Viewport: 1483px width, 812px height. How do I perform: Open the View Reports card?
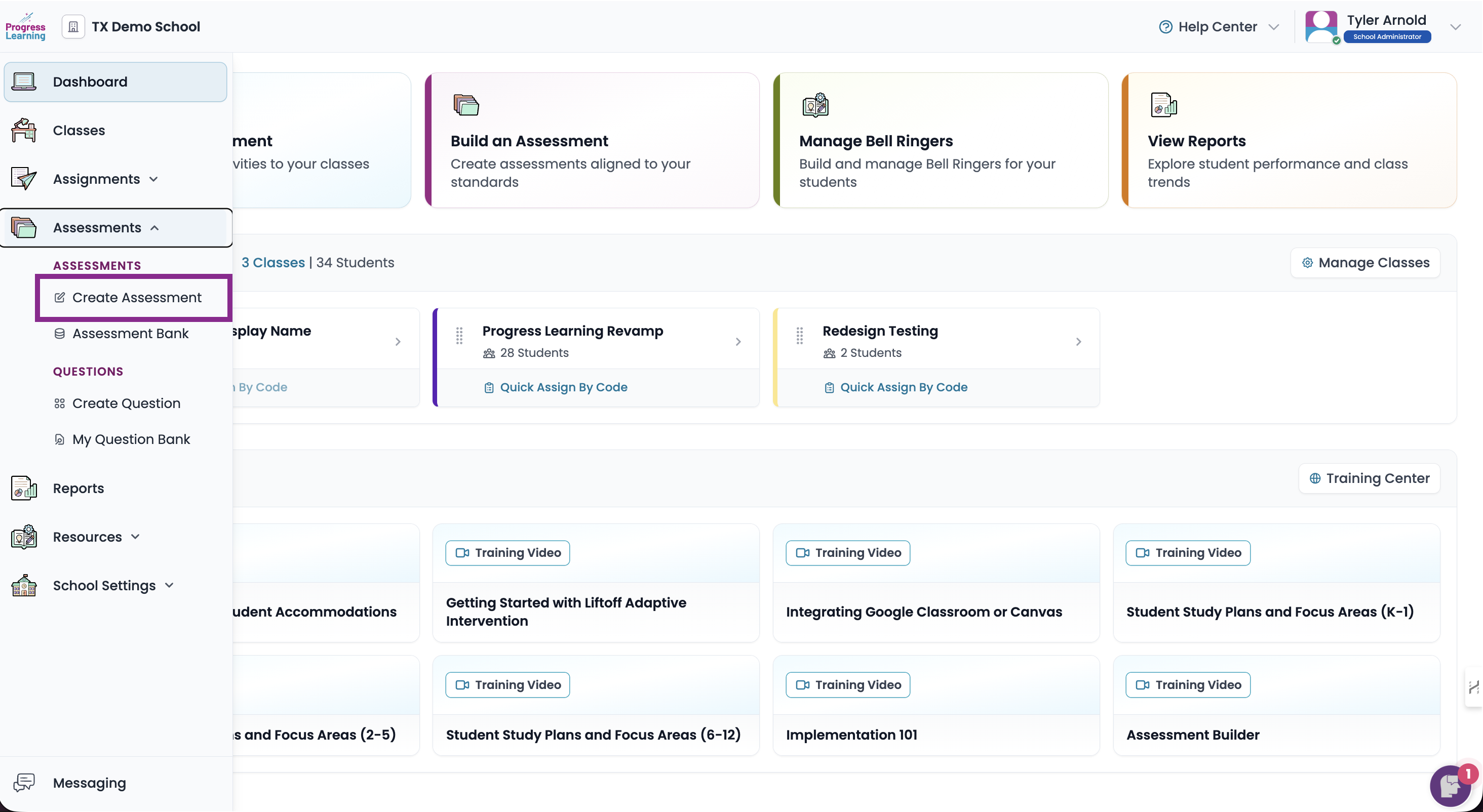point(1289,140)
